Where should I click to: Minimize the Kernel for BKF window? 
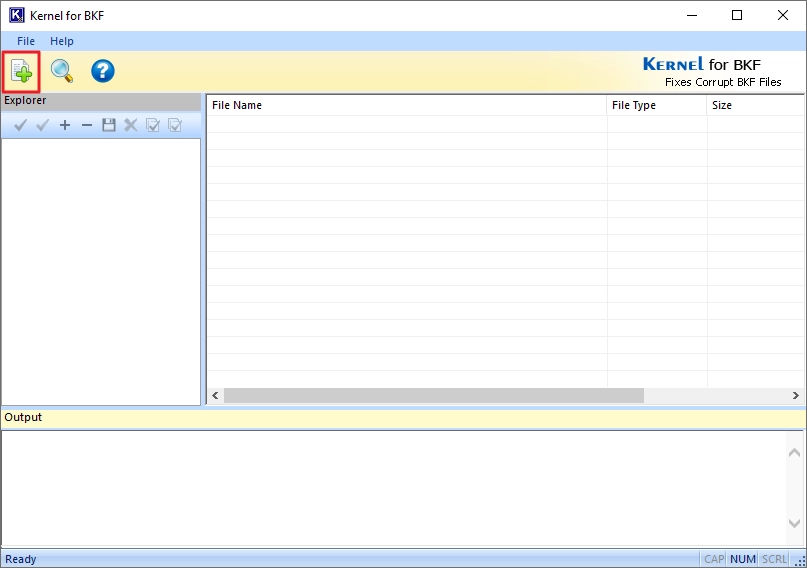692,15
